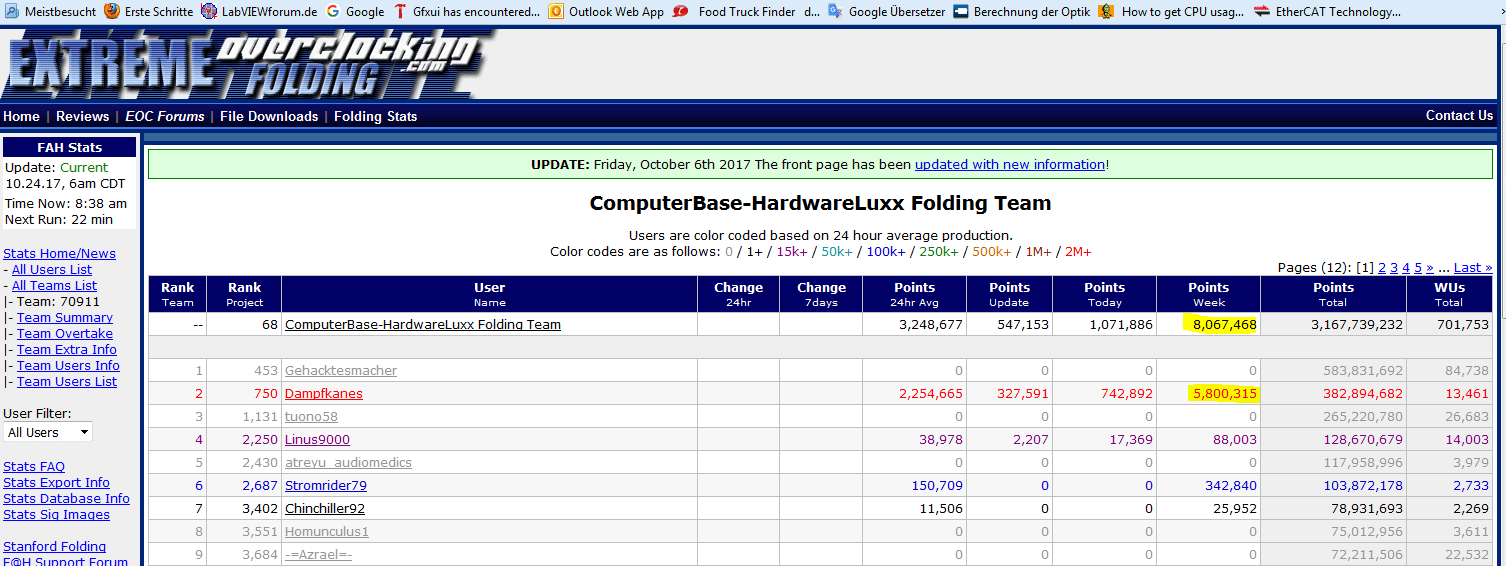The width and height of the screenshot is (1506, 566).
Task: Click Linus9000 project rank 2,250
Action: click(260, 439)
